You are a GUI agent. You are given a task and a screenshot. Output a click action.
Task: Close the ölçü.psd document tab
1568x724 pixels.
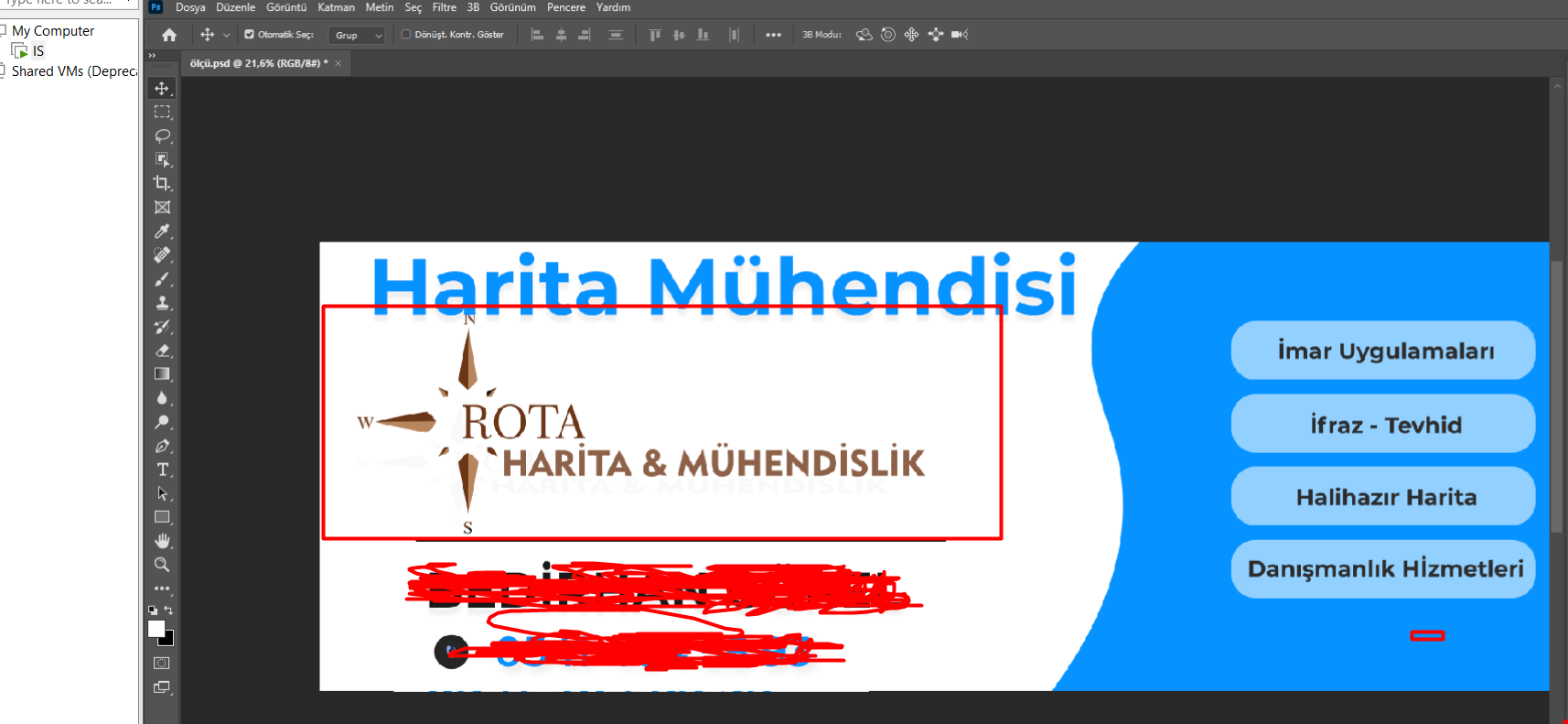coord(338,63)
